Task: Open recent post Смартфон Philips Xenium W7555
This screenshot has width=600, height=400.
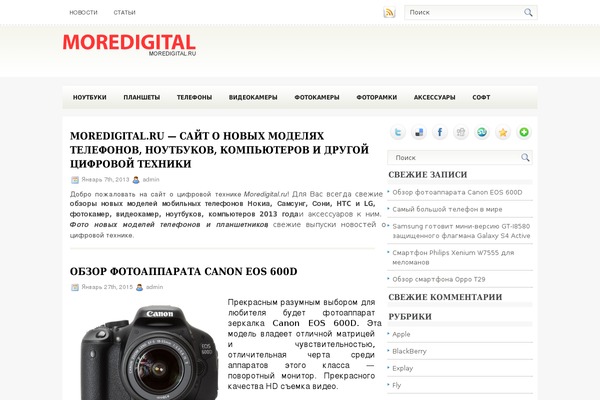Action: [453, 257]
